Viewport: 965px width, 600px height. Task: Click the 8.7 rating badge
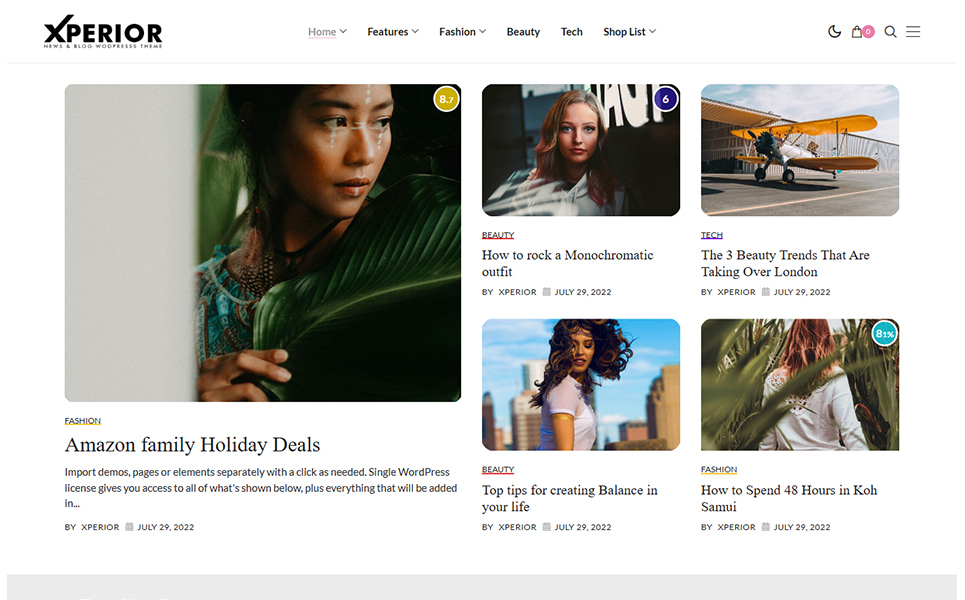pos(446,99)
